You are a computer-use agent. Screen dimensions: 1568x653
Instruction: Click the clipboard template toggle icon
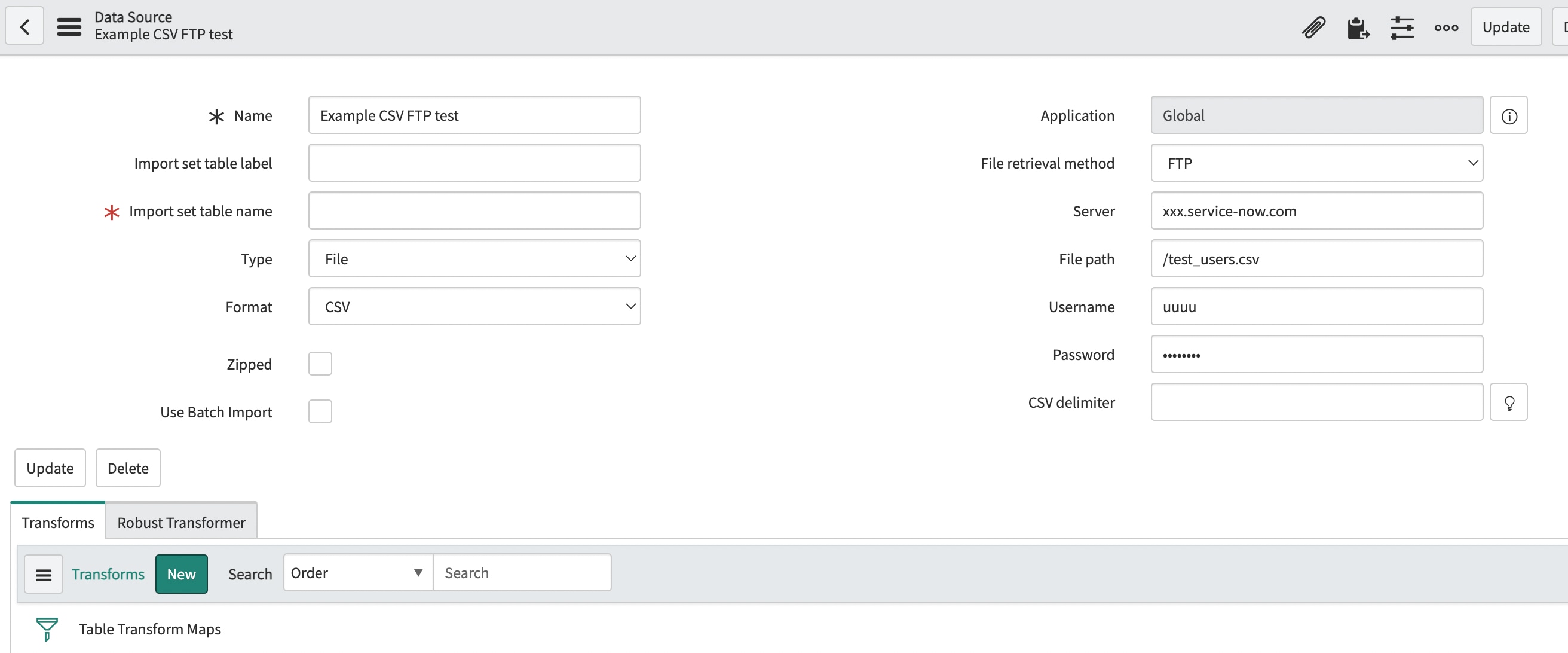1358,28
